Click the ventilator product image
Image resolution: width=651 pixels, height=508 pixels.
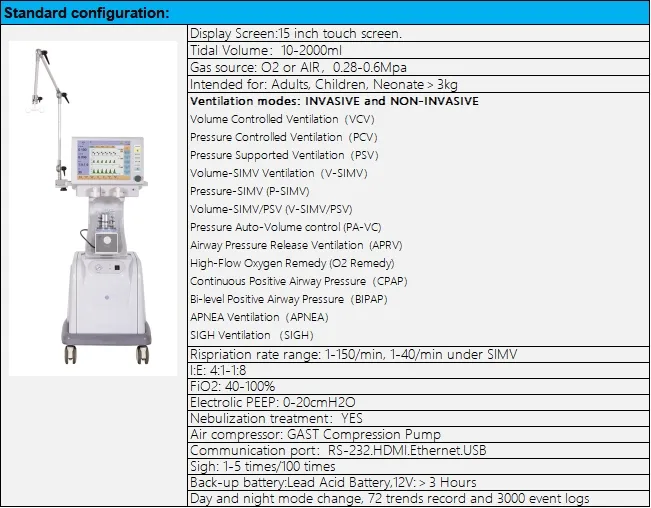pyautogui.click(x=93, y=208)
